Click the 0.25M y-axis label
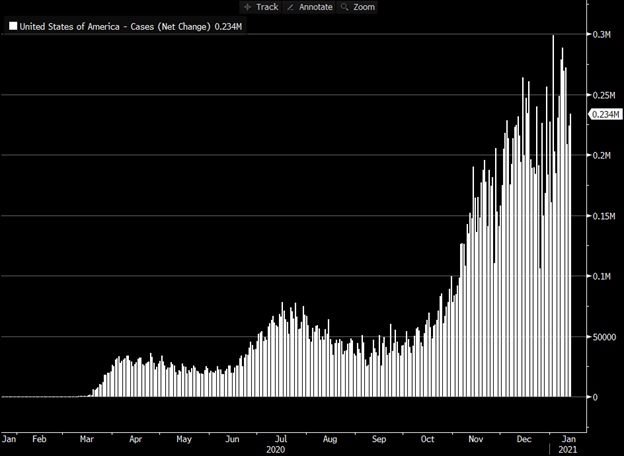 pos(603,95)
